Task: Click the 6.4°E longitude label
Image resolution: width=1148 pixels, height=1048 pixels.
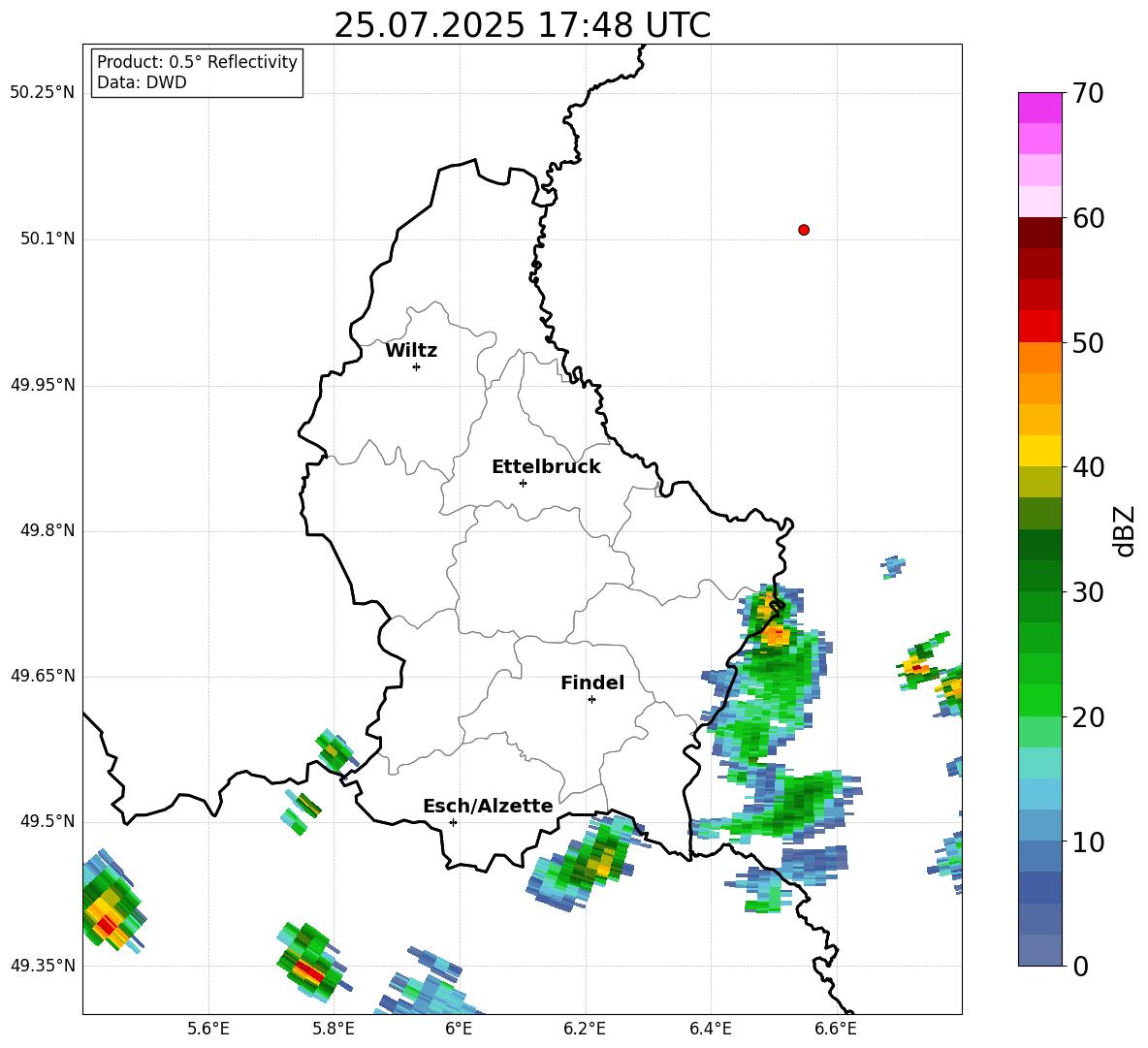Action: [x=710, y=1029]
